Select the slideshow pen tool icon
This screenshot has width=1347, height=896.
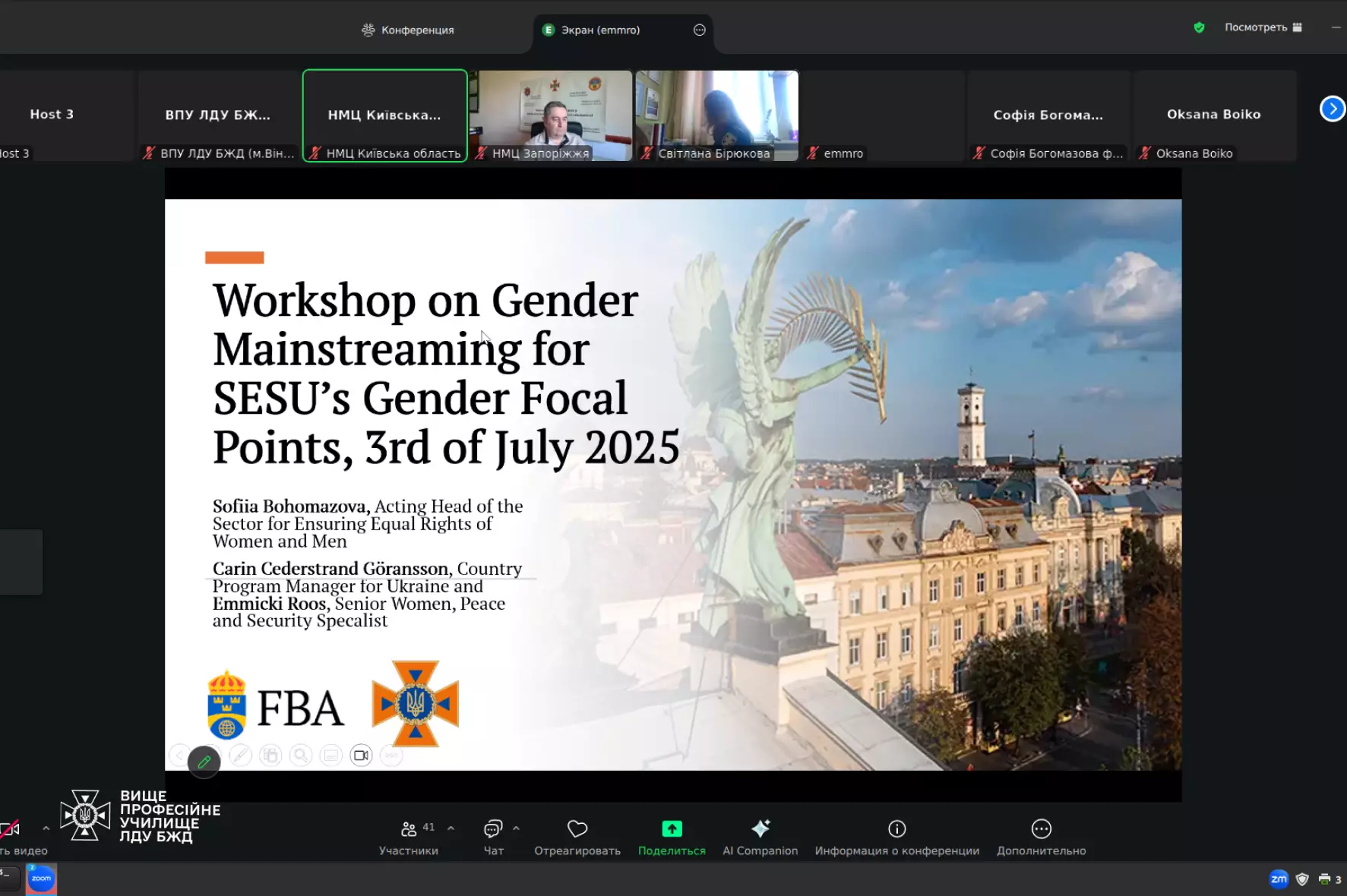pyautogui.click(x=240, y=756)
